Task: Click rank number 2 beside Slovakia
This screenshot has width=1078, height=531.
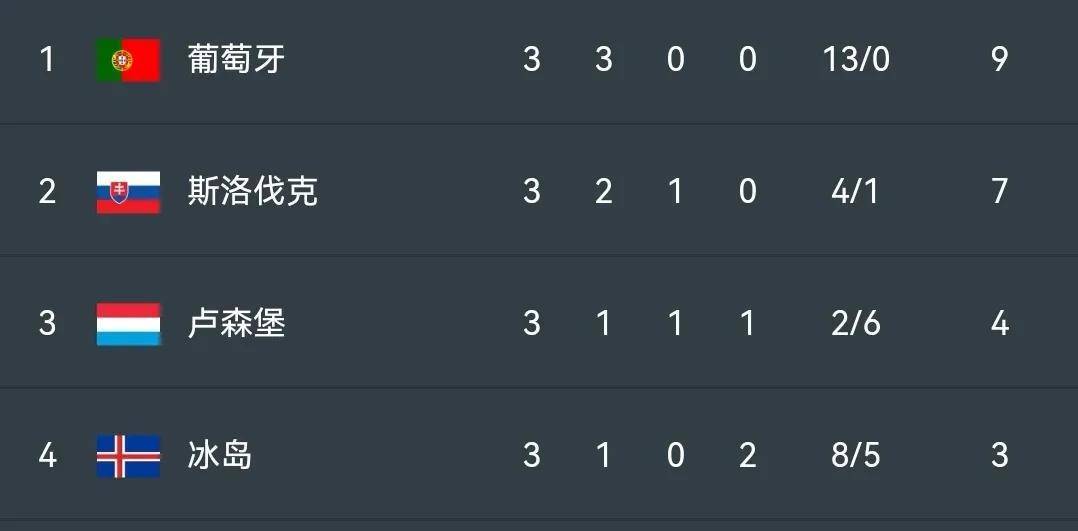Action: coord(47,192)
